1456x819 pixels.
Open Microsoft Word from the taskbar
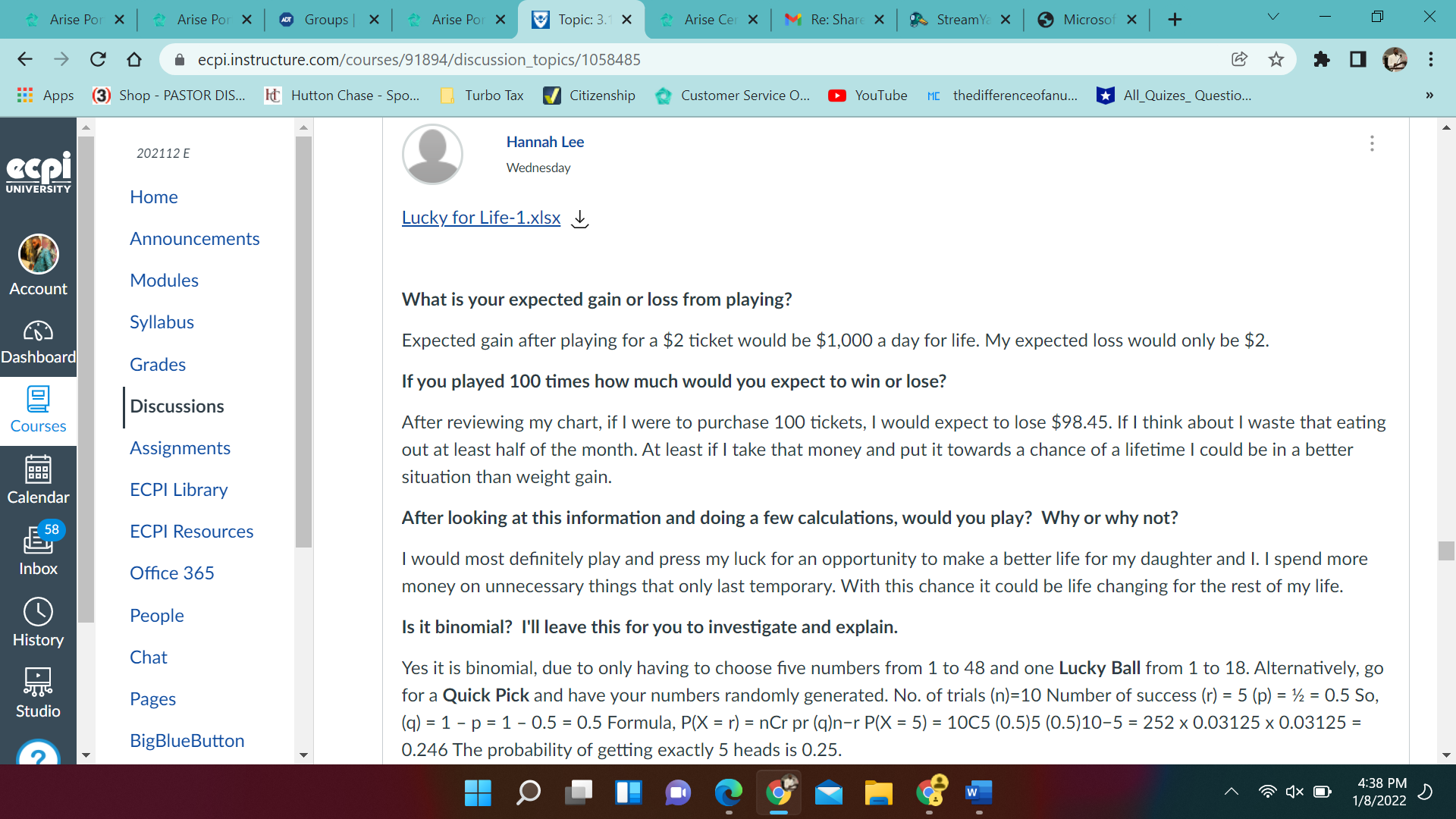pyautogui.click(x=978, y=792)
